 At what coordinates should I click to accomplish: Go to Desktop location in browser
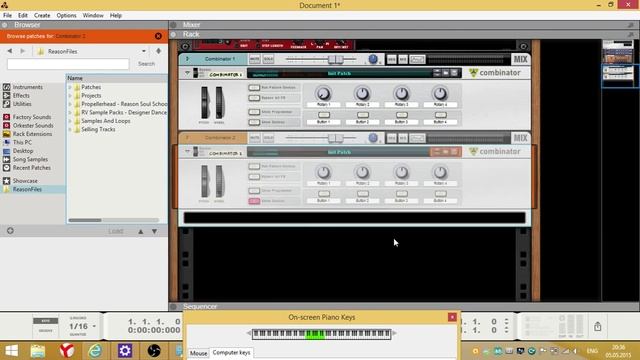pyautogui.click(x=23, y=151)
